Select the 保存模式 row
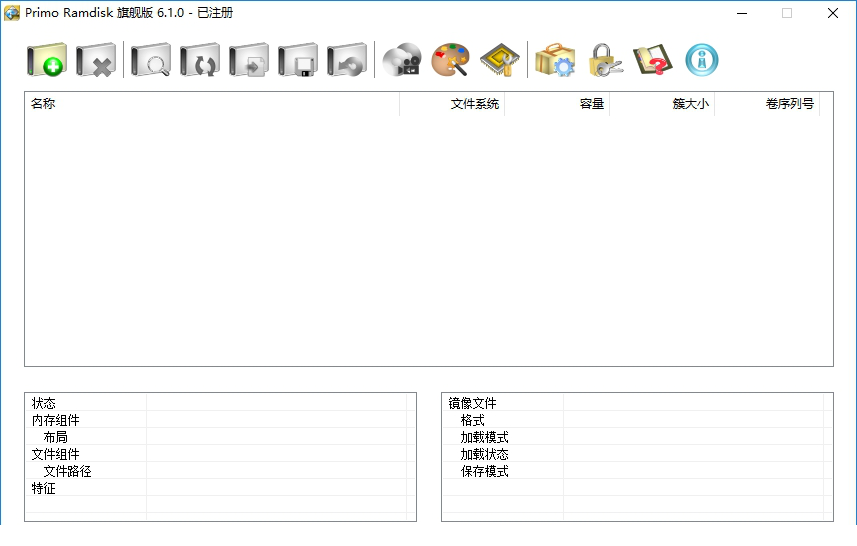 [637, 471]
